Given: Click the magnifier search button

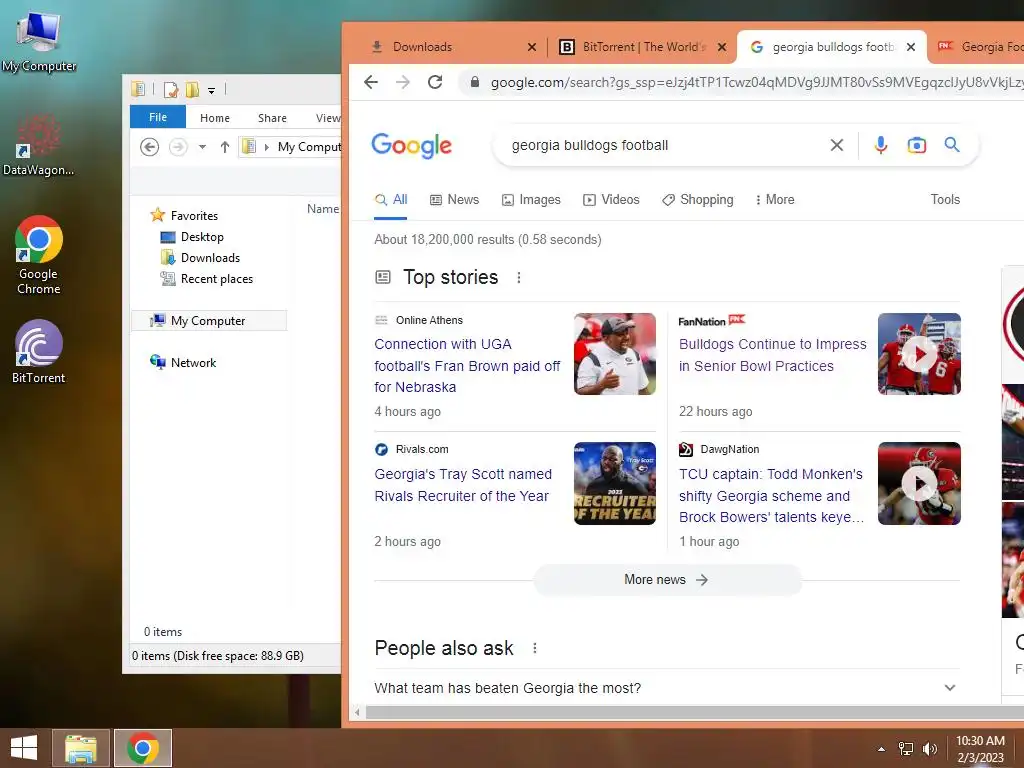Looking at the screenshot, I should [952, 145].
